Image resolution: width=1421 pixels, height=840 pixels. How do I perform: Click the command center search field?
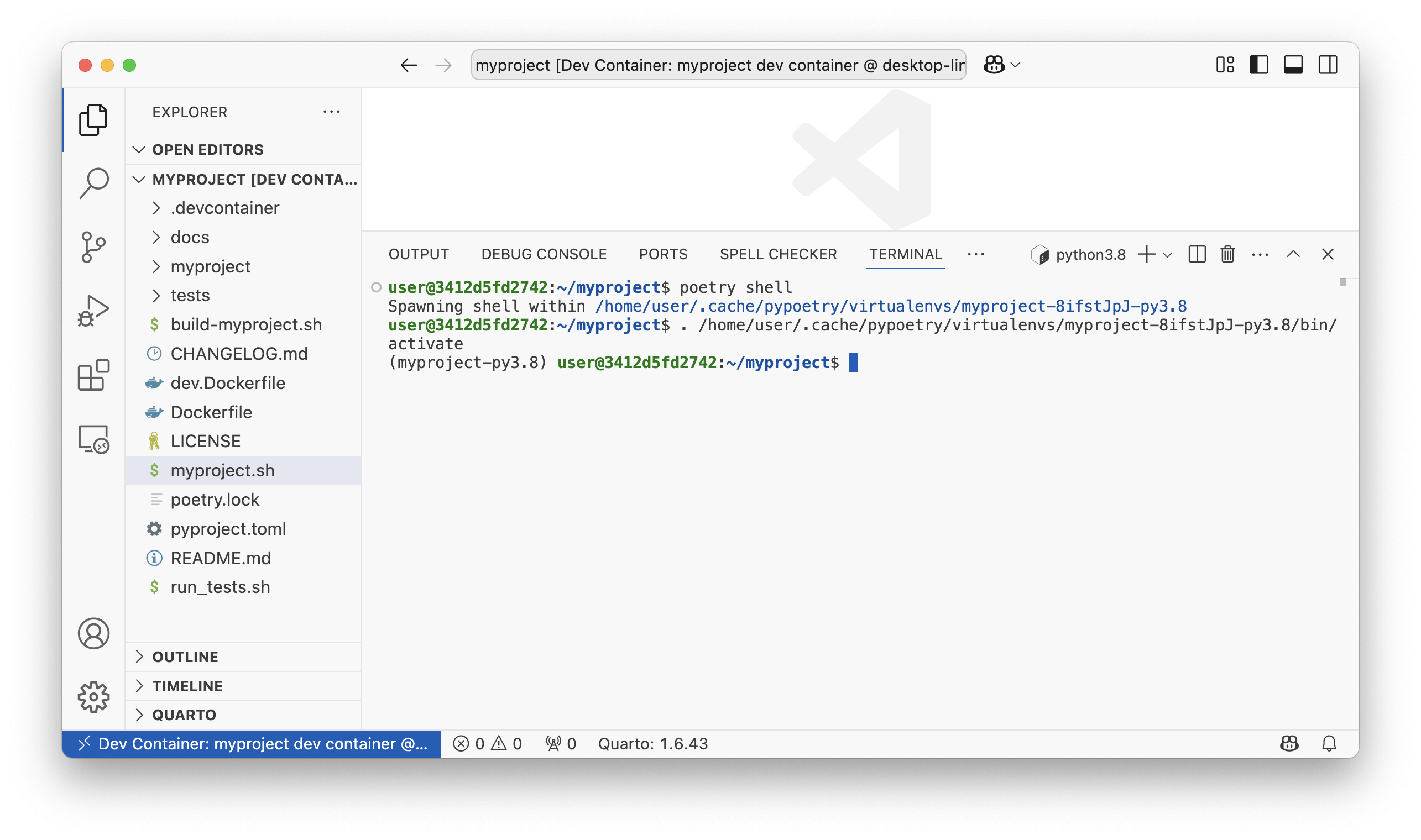click(x=718, y=65)
